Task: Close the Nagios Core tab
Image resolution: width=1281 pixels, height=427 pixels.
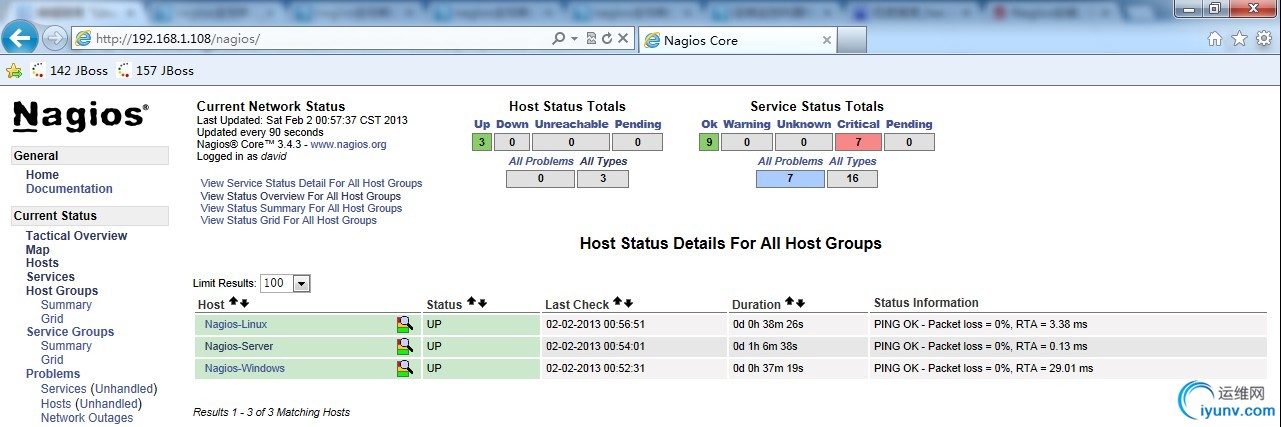Action: click(827, 41)
